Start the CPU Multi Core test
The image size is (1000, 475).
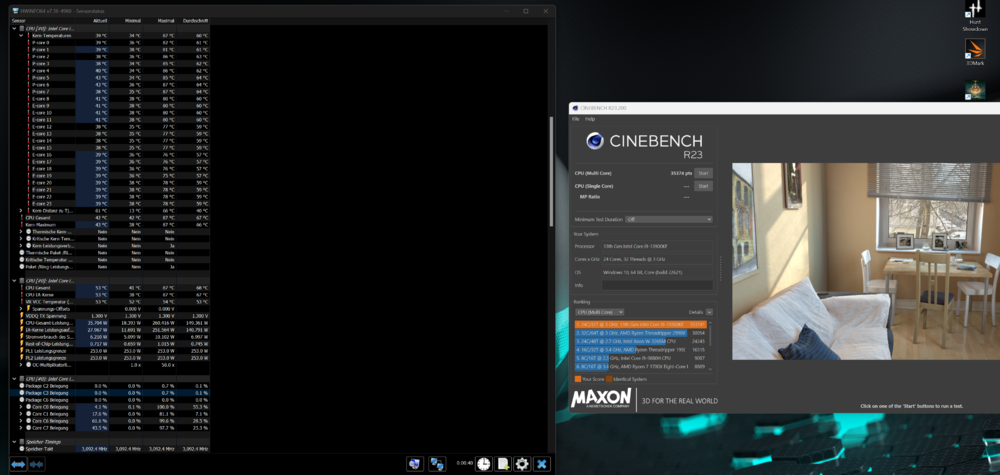[703, 173]
